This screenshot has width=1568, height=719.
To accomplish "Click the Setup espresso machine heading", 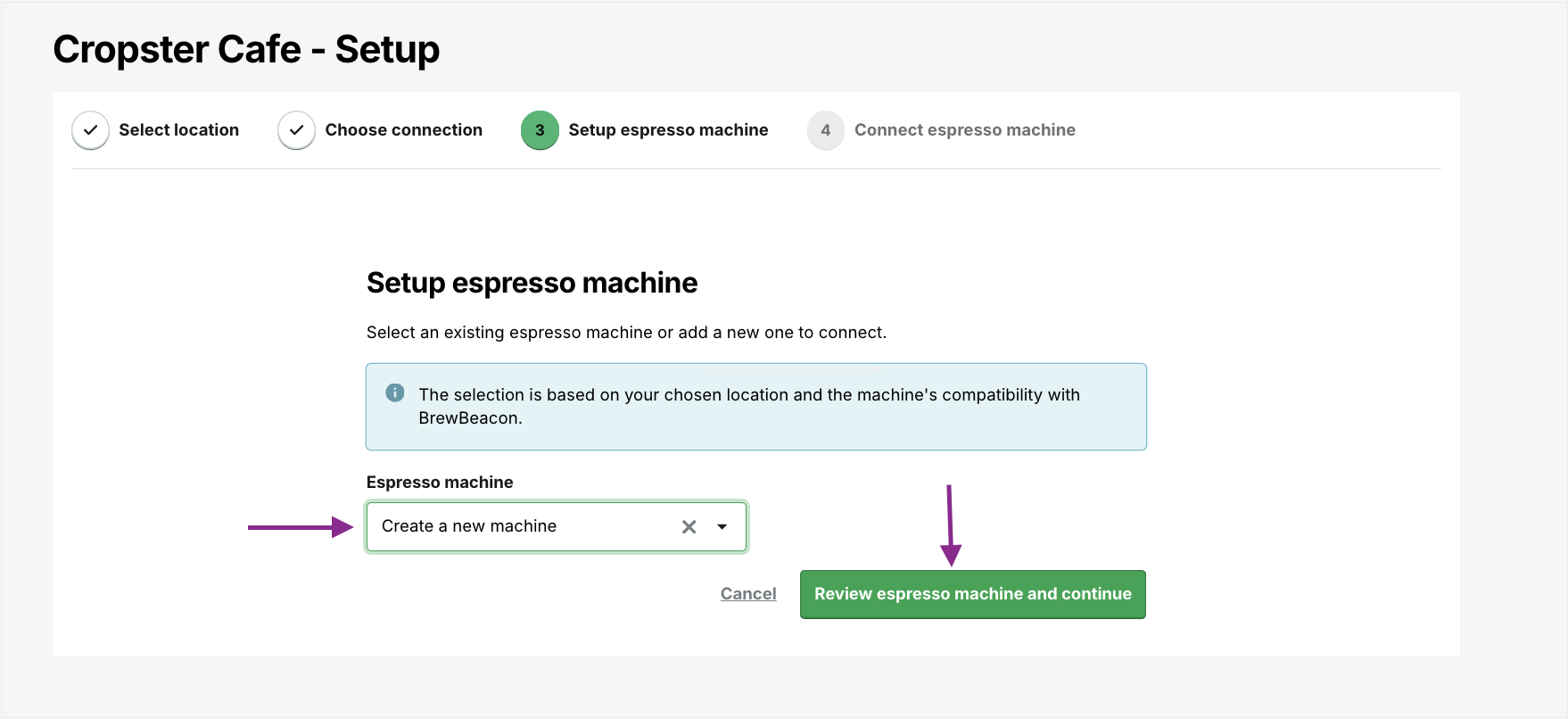I will (x=532, y=283).
